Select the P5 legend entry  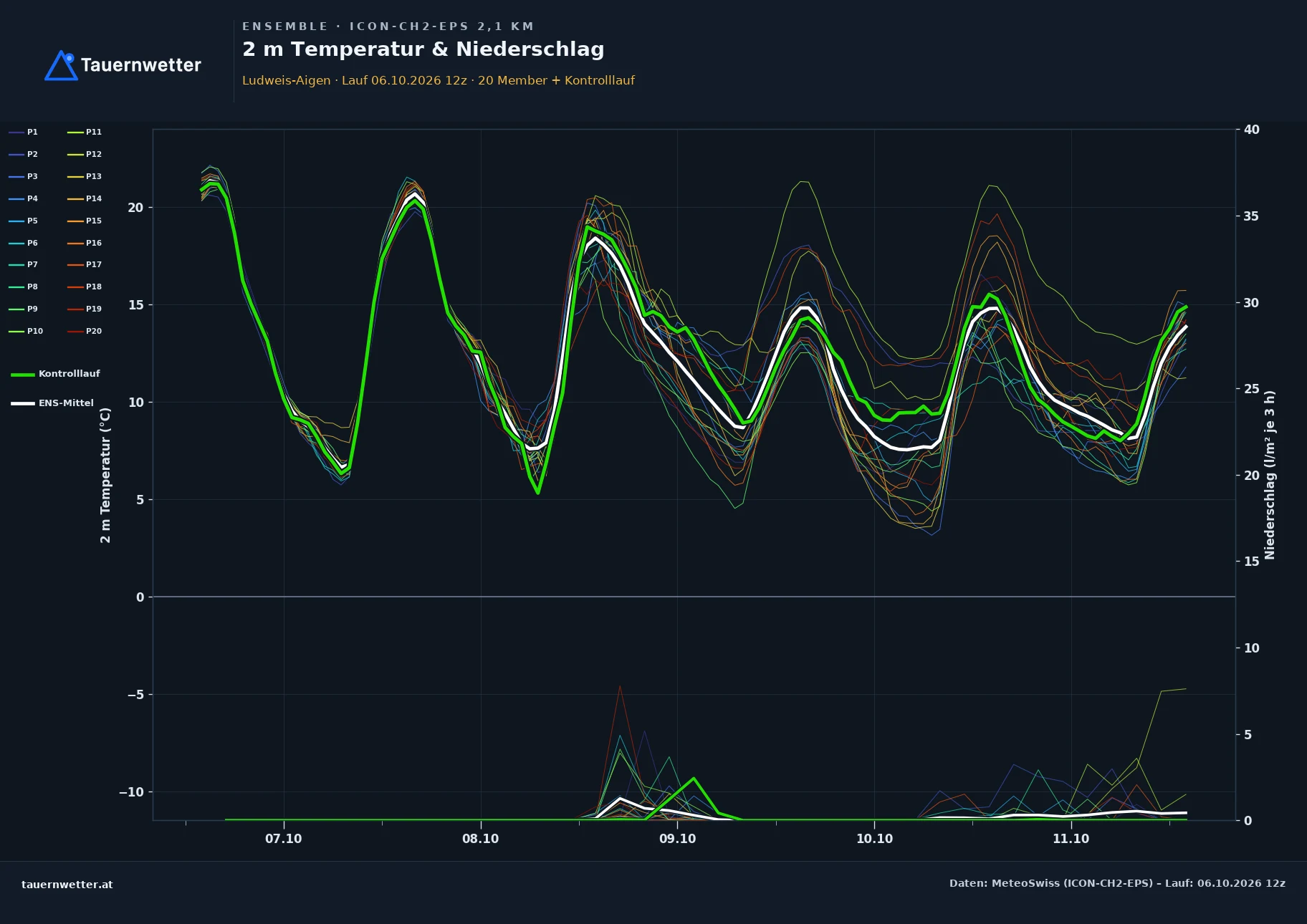[24, 221]
